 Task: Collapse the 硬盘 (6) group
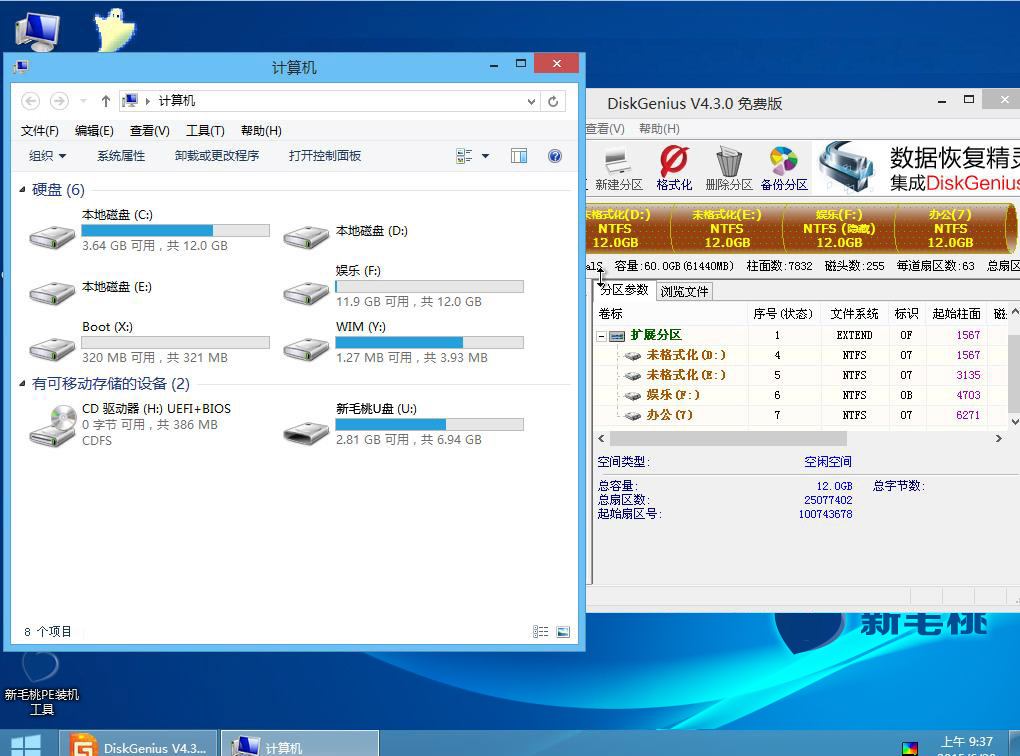pos(22,189)
